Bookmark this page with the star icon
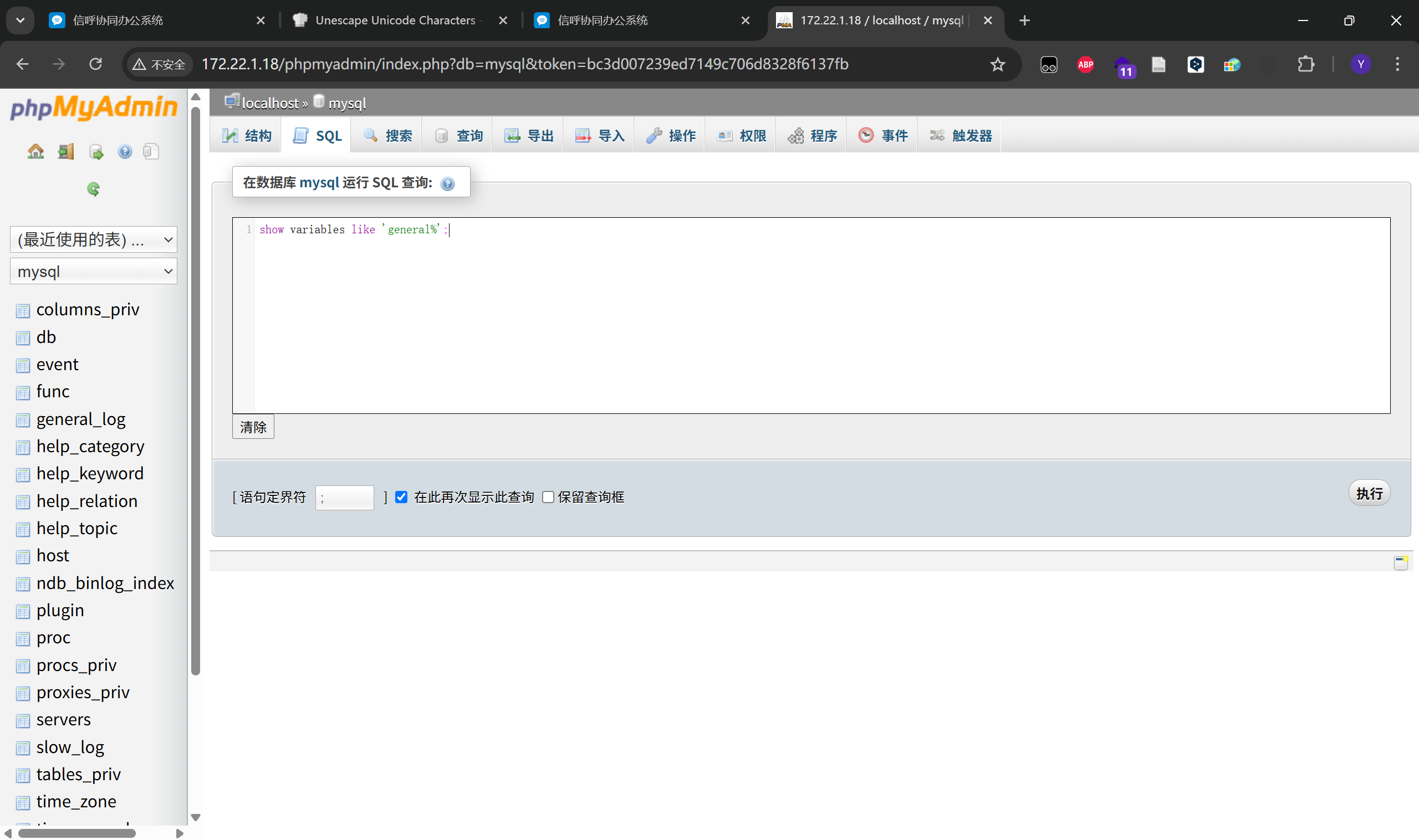 [x=997, y=64]
